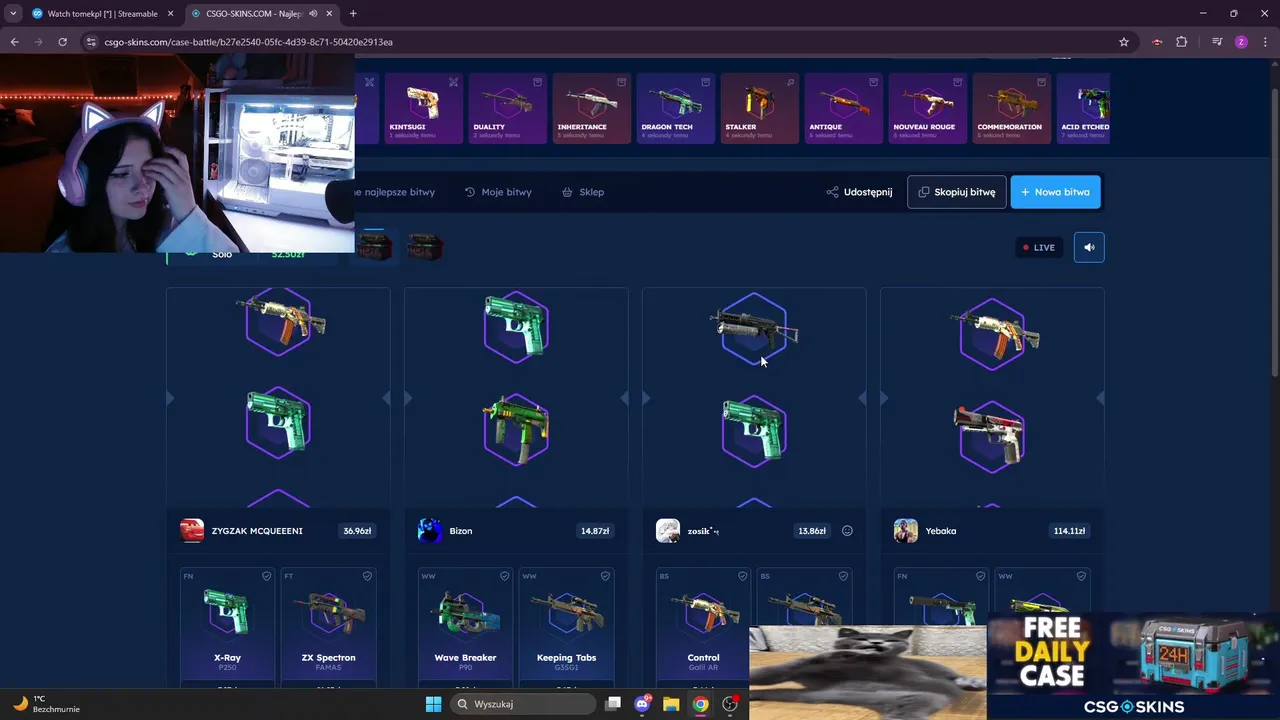Open the browser extensions puzzle icon
This screenshot has height=720, width=1280.
[1181, 42]
